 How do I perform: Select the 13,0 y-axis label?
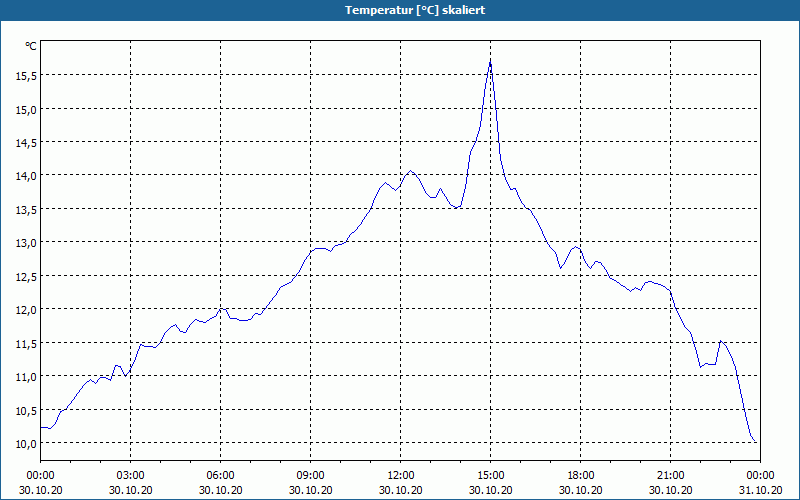pos(26,243)
